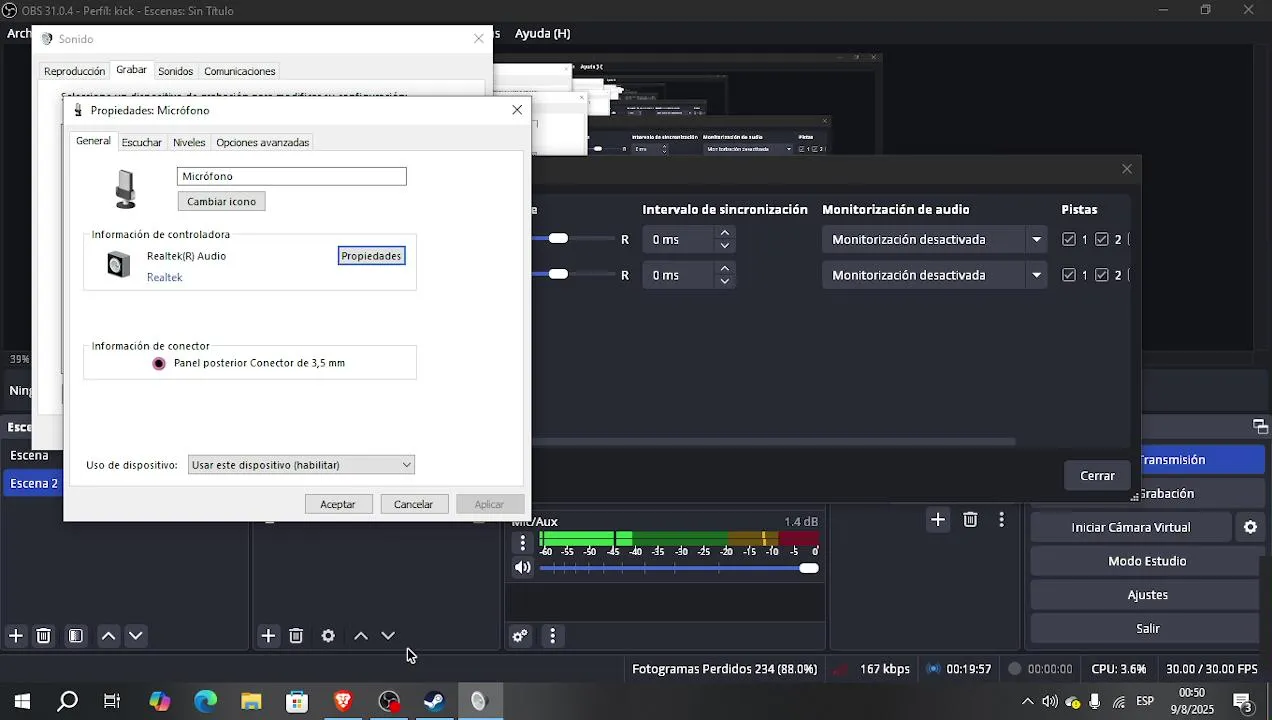Screen dimensions: 1272x720
Task: Open the Uso de dispositivo dropdown
Action: point(301,465)
